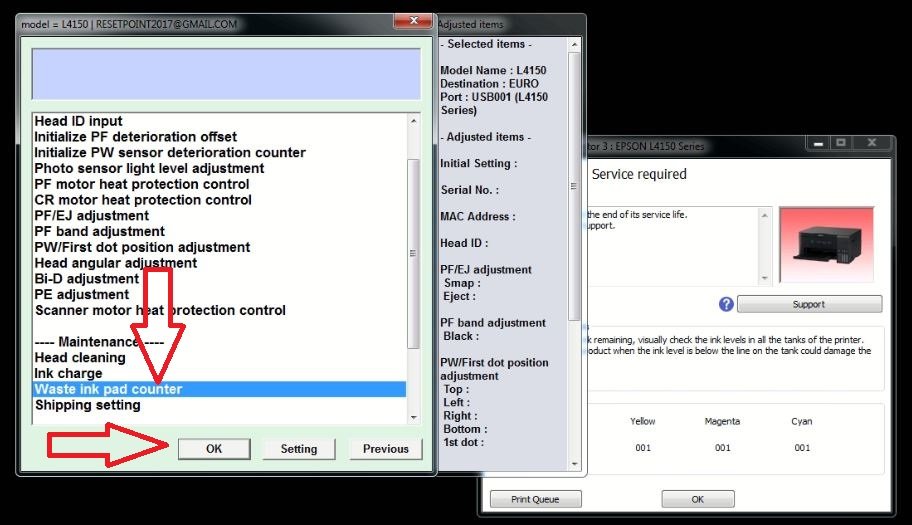Click the Yellow ink level label

tap(643, 421)
